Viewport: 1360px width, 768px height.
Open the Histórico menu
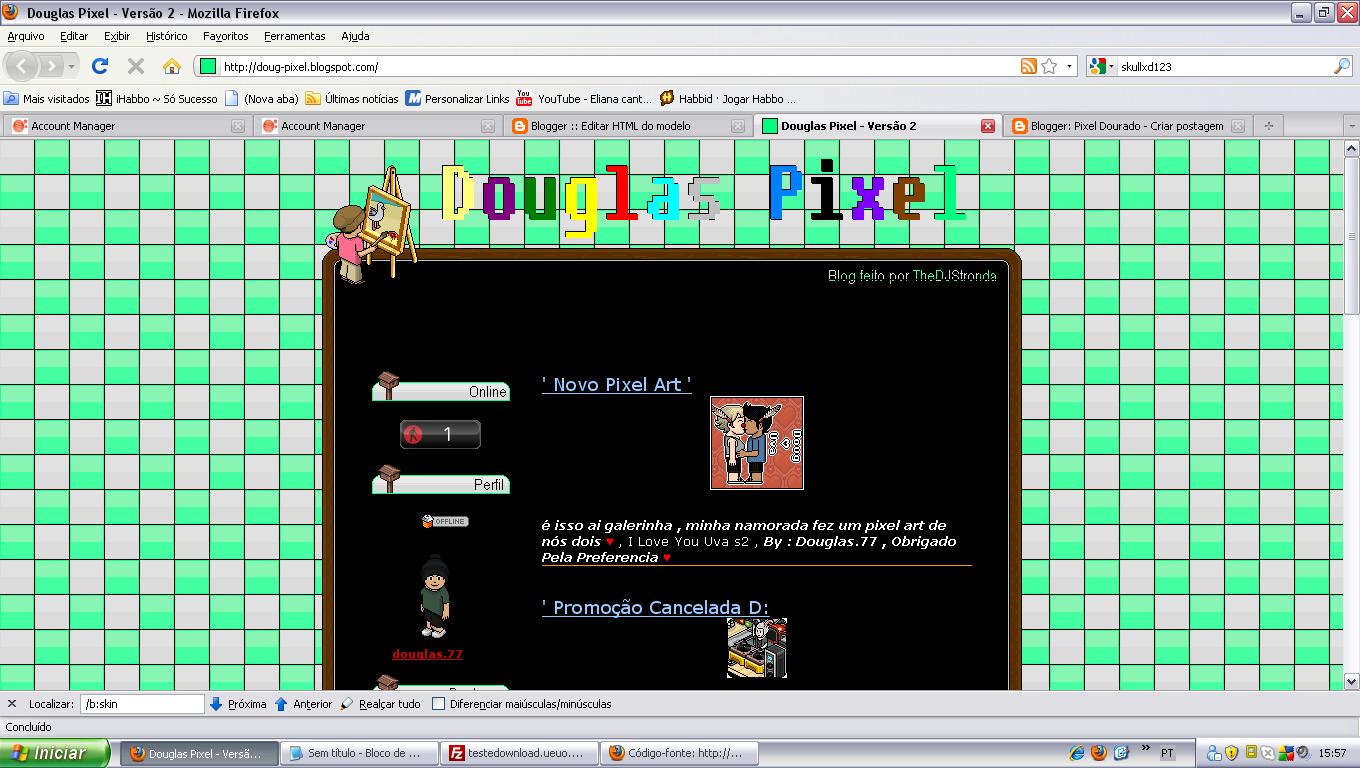click(x=166, y=36)
